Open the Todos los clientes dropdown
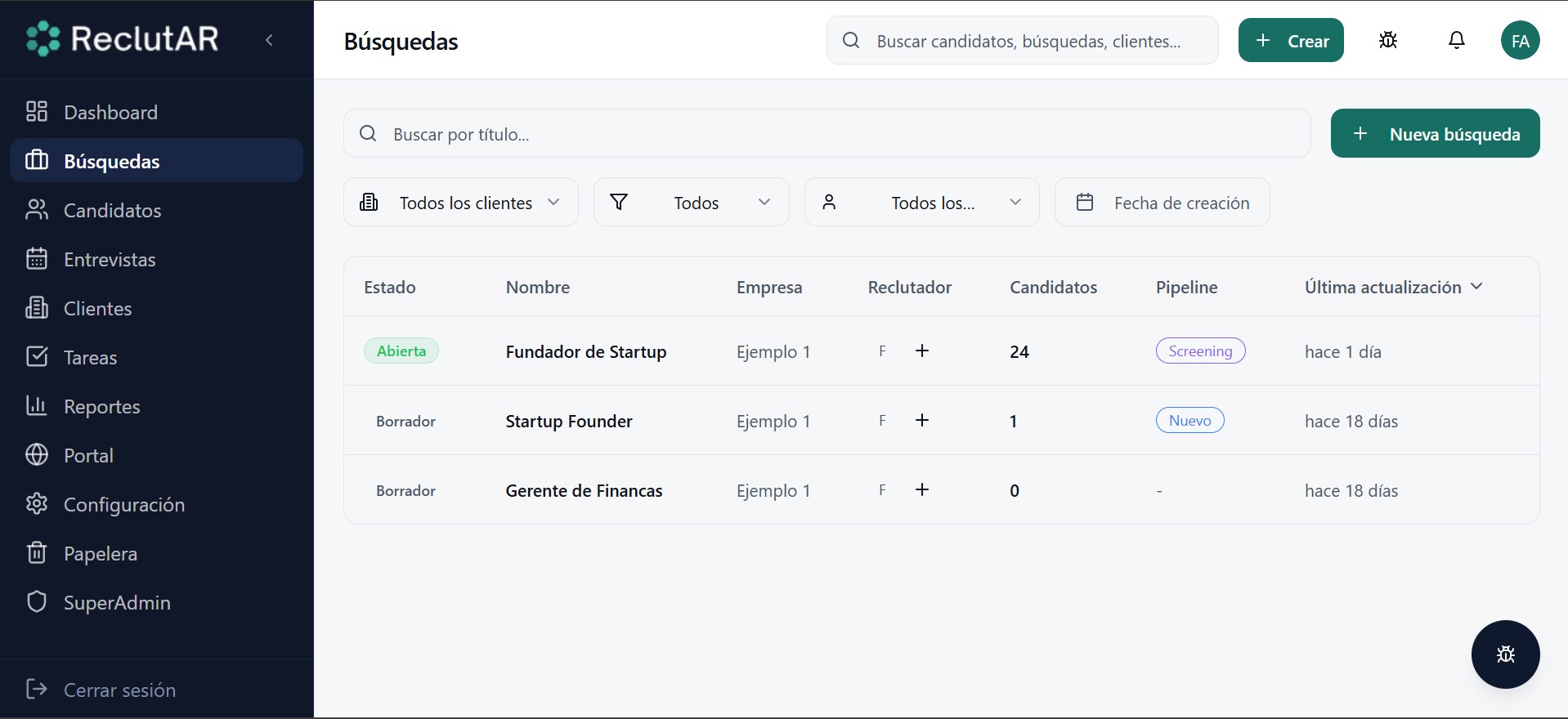Image resolution: width=1568 pixels, height=719 pixels. [460, 202]
